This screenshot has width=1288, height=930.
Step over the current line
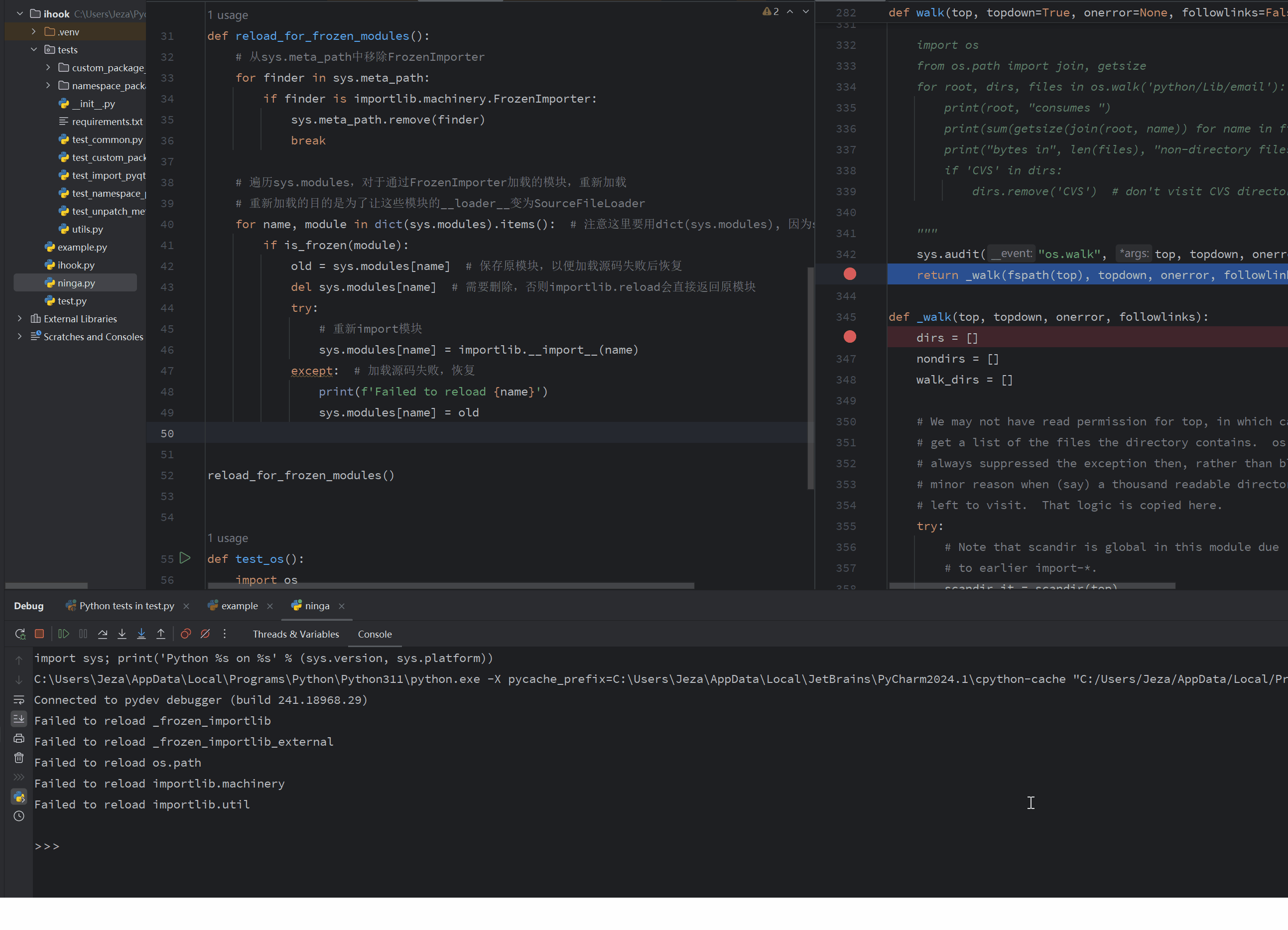pyautogui.click(x=103, y=634)
